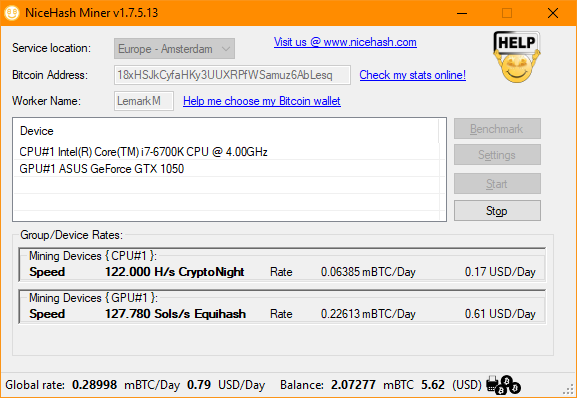Image resolution: width=577 pixels, height=398 pixels.
Task: Click the 0.06385 mBTC/Day rate
Action: click(x=368, y=272)
